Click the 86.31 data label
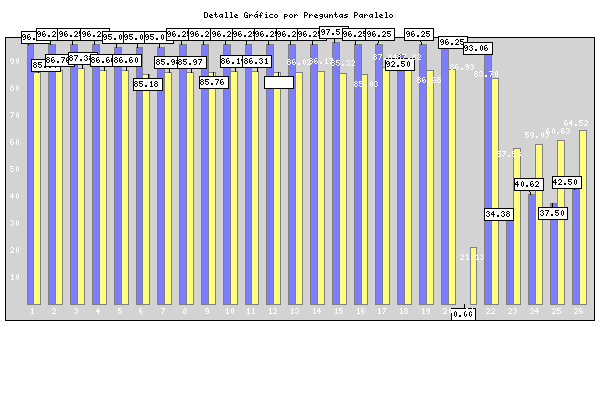Viewport: 600px width, 400px height. coord(257,61)
